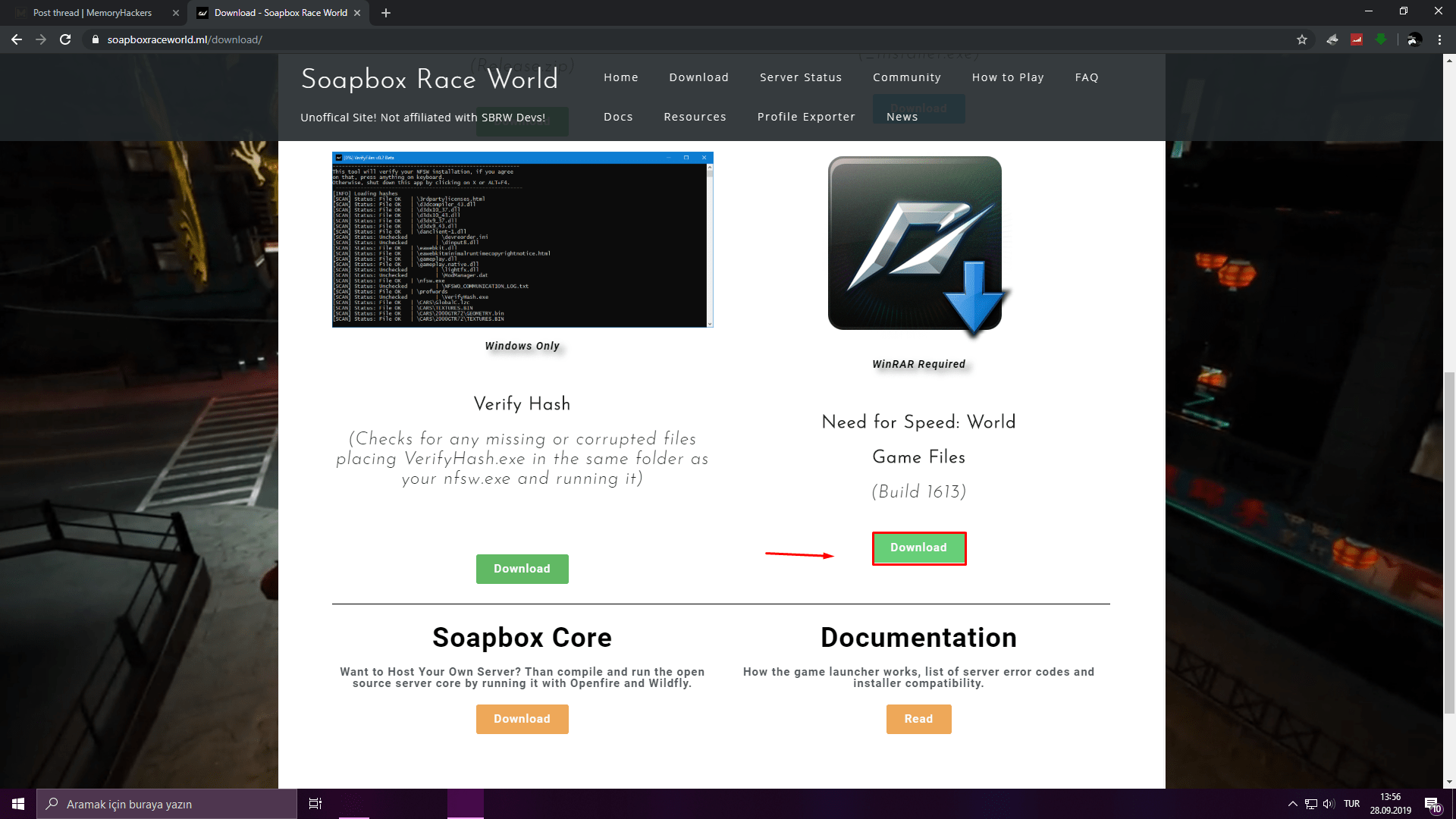Click the Soapbox Core heading
Screen dimensions: 1456x819
pos(522,638)
